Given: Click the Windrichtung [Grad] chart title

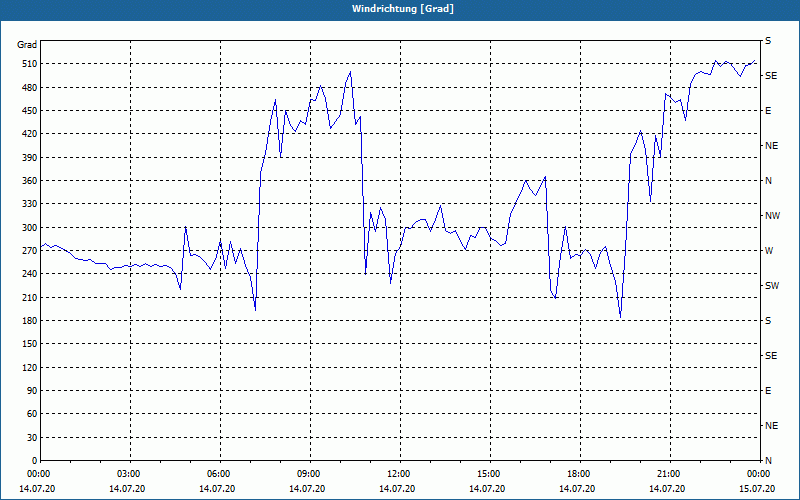Looking at the screenshot, I should (x=403, y=9).
